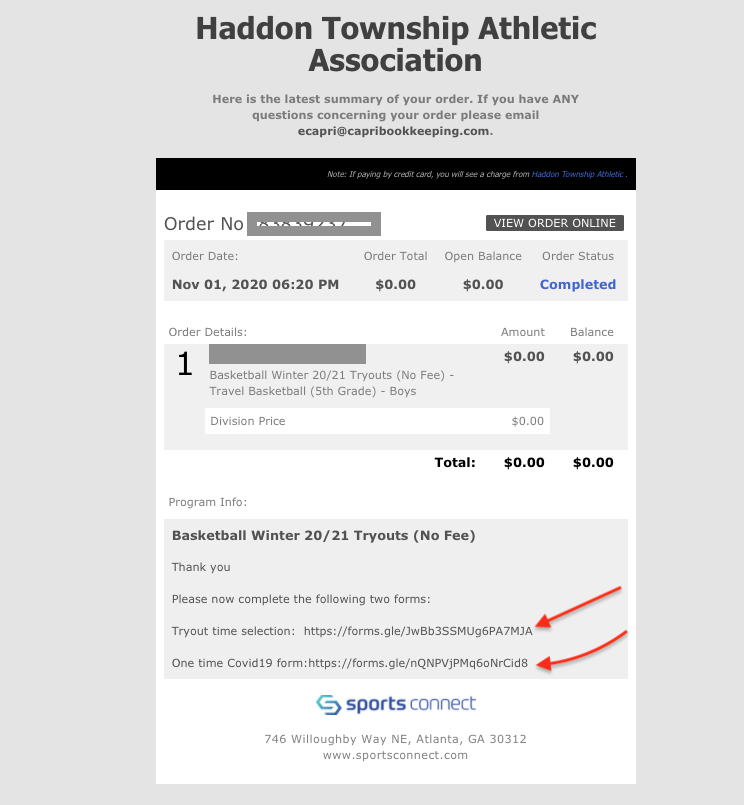Click the lower red arrow annotation
744x805 pixels.
pos(581,650)
